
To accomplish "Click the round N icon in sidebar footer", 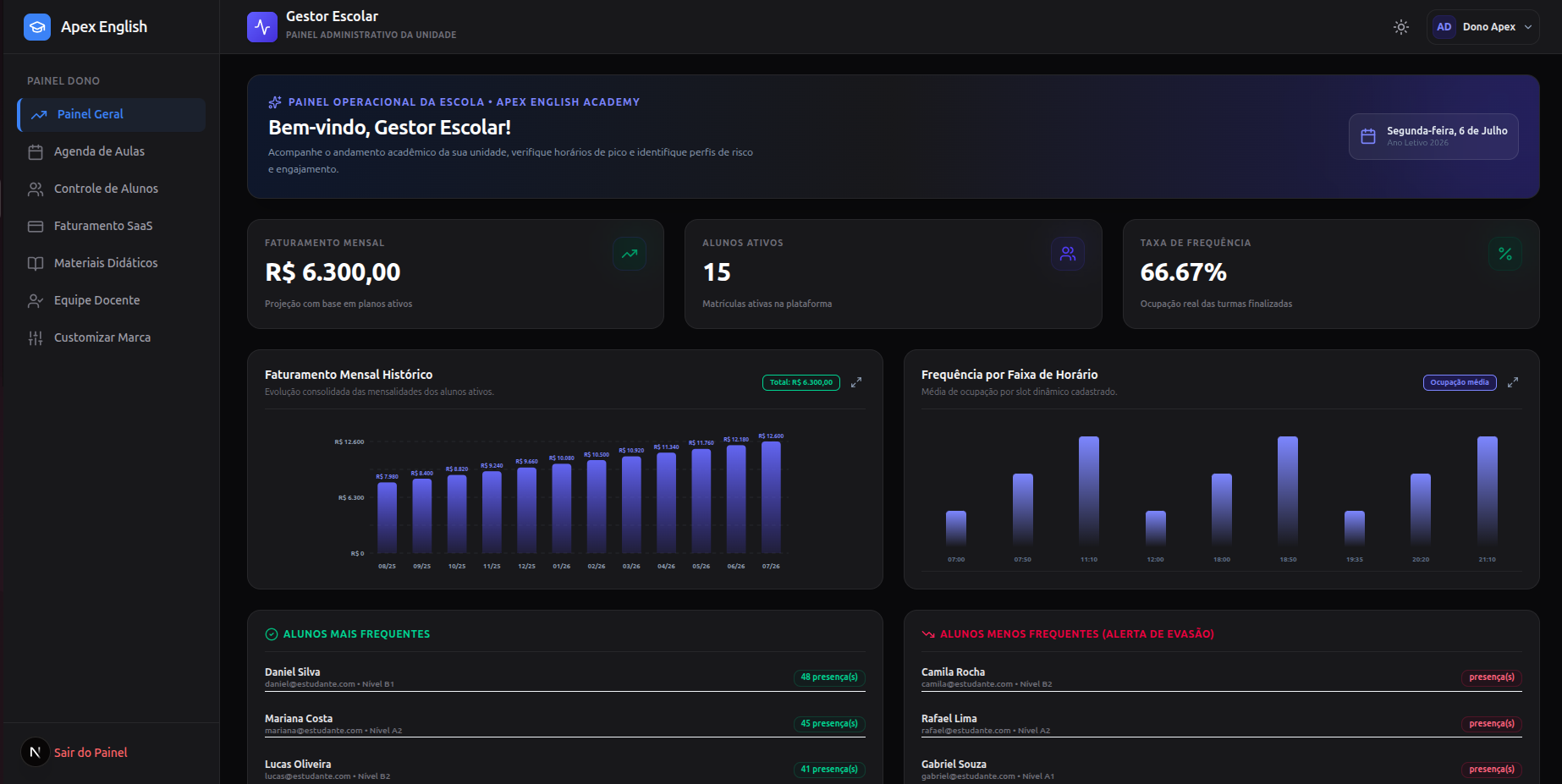I will click(36, 752).
